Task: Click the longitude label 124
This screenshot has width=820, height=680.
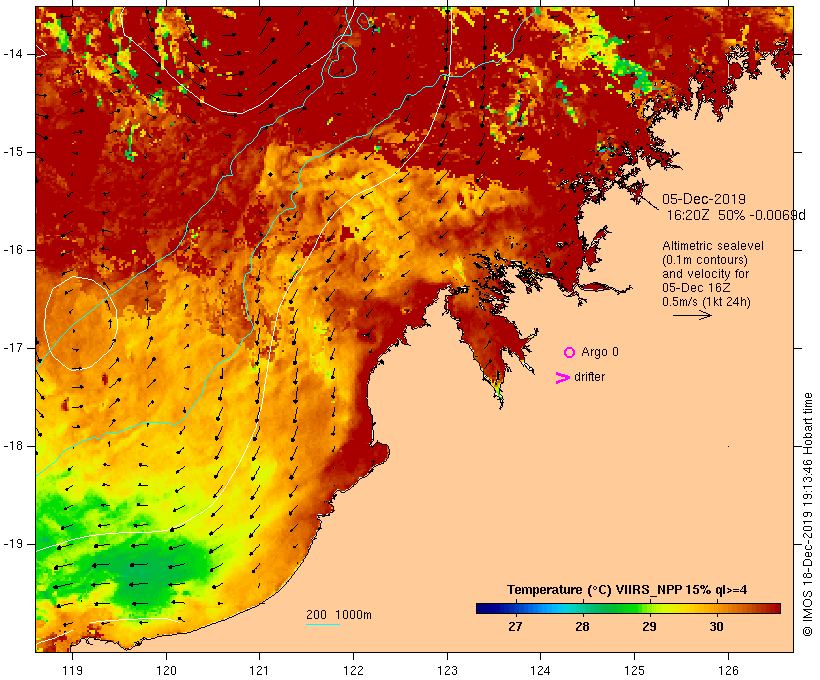Action: pos(540,671)
